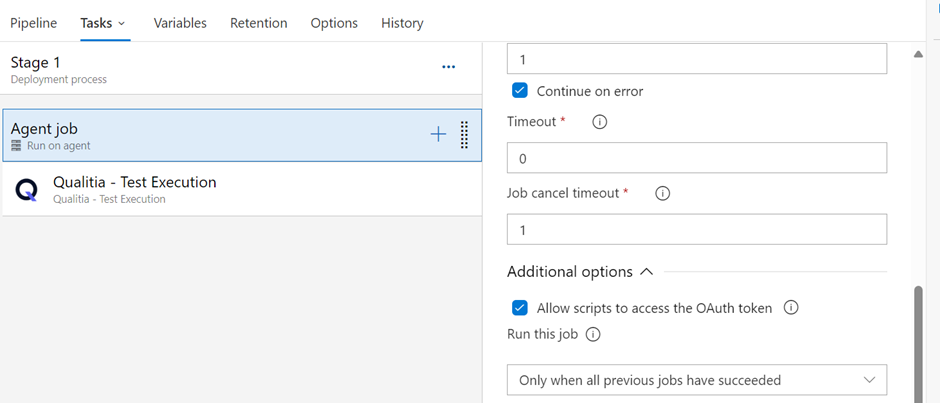Expand the Tasks tab dropdown chevron
Image resolution: width=940 pixels, height=403 pixels.
pyautogui.click(x=122, y=23)
